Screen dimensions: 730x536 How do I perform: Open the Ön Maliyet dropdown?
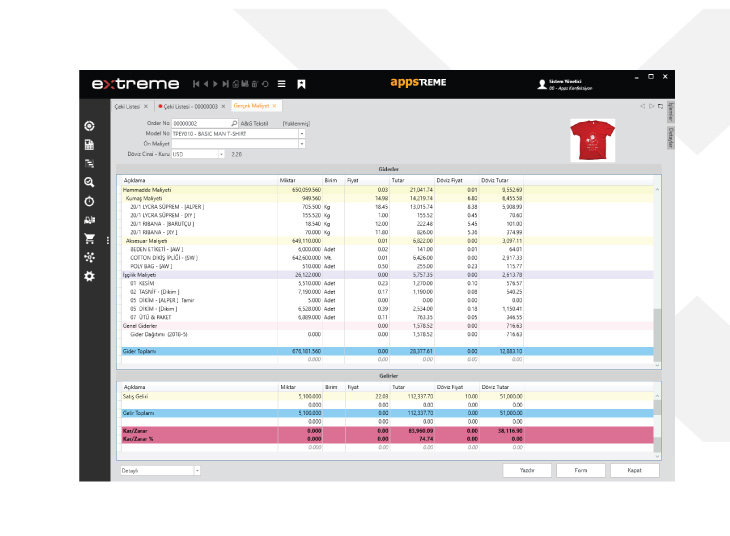point(302,144)
